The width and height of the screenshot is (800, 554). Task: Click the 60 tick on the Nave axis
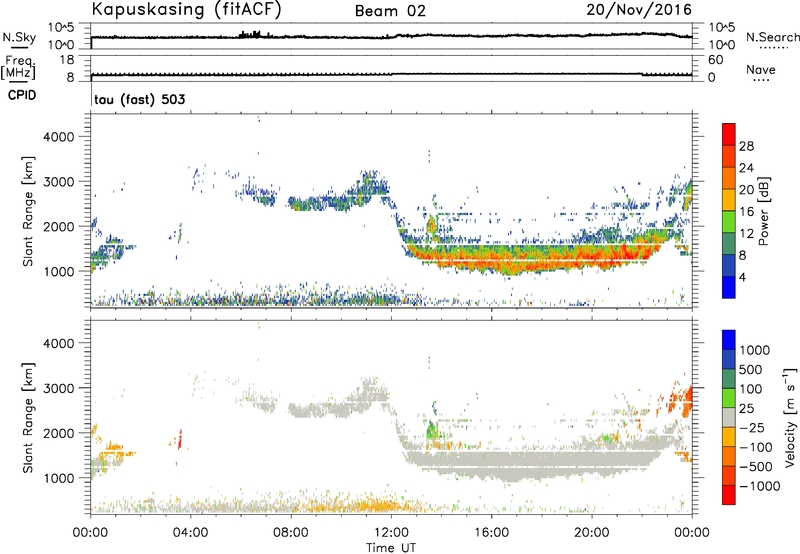pos(715,60)
